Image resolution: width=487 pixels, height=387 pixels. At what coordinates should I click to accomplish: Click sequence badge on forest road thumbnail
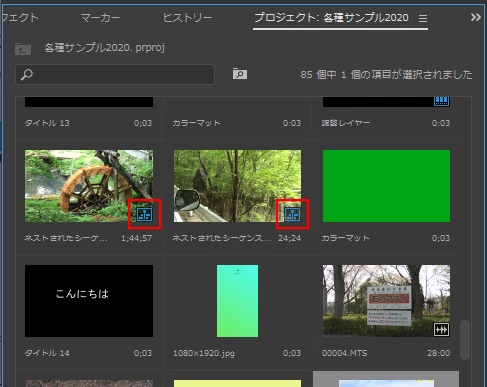[x=292, y=214]
